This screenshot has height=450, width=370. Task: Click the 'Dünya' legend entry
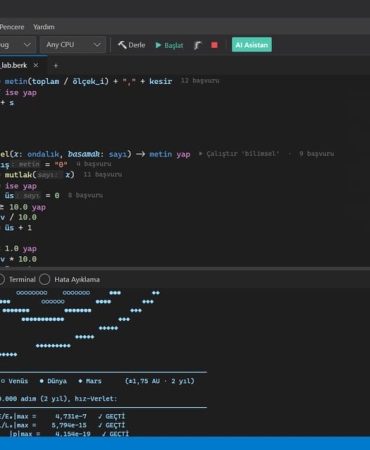[x=53, y=381]
